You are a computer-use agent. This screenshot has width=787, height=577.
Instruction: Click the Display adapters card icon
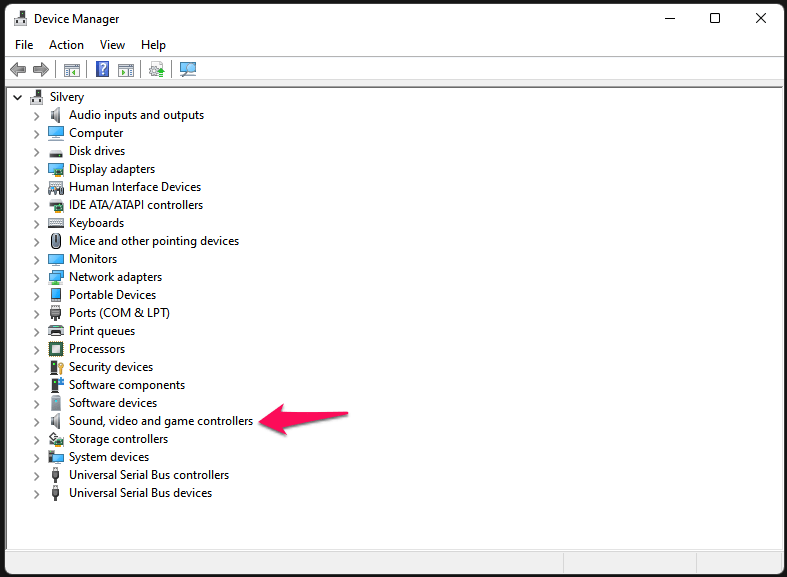(x=56, y=170)
